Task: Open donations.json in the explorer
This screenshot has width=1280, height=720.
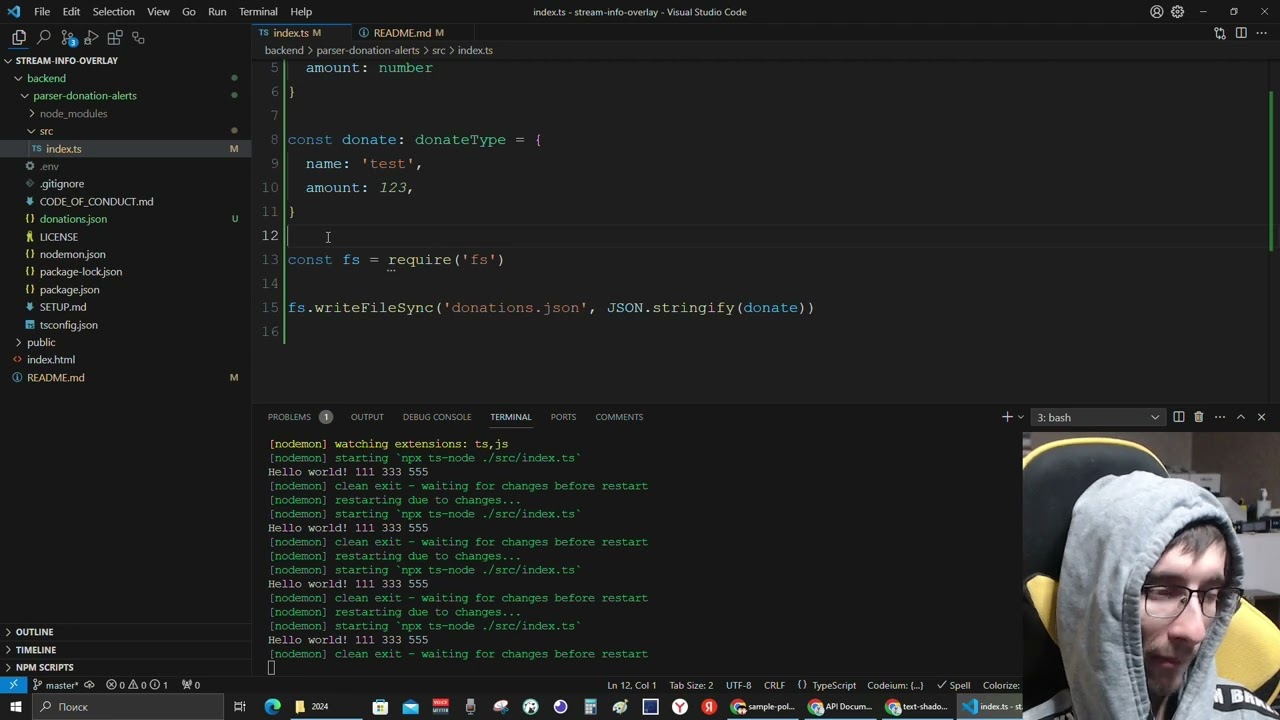Action: coord(73,219)
